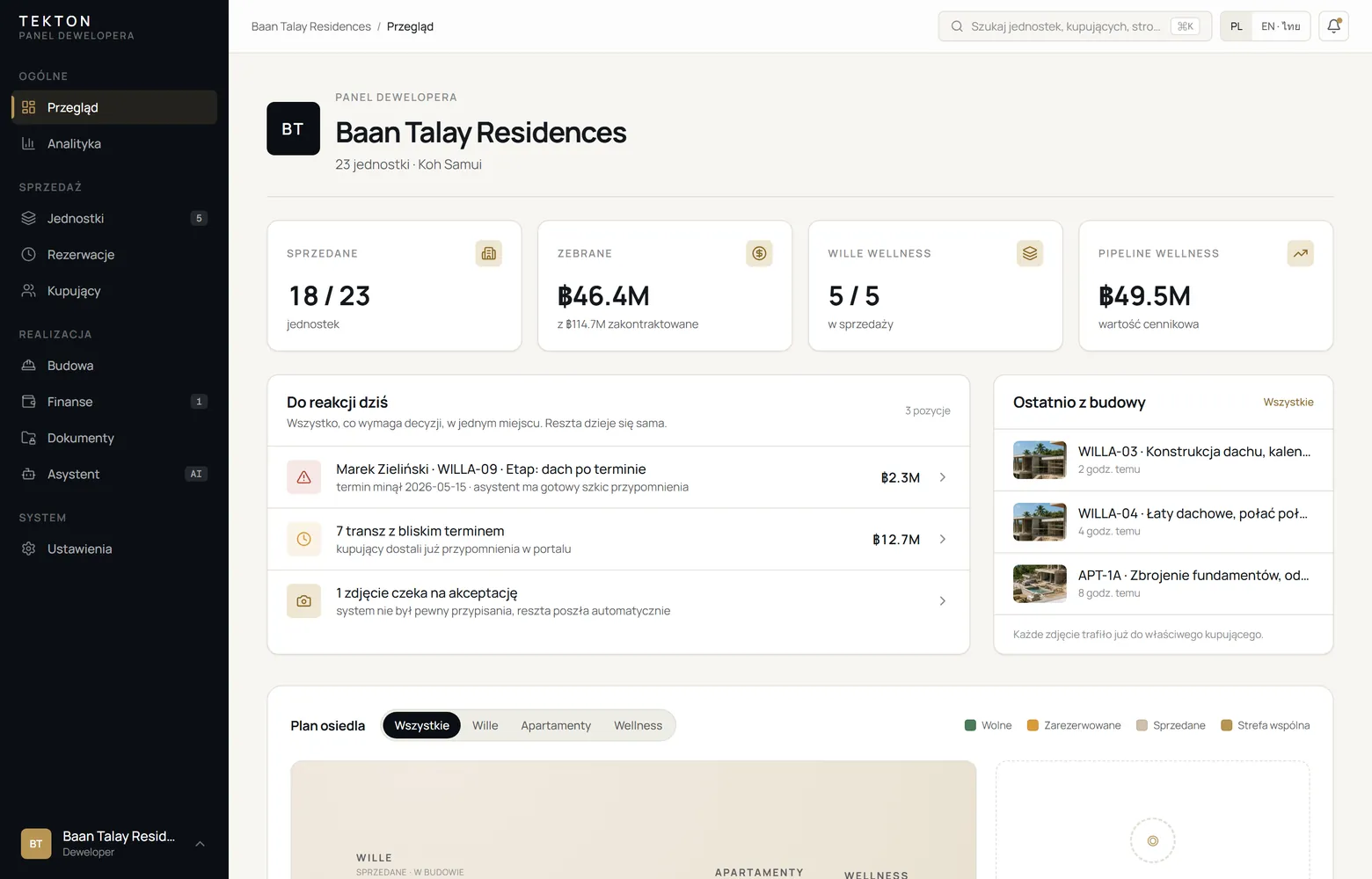Open the Marek Zieliński row chevron
Viewport: 1372px width, 879px height.
(x=942, y=477)
